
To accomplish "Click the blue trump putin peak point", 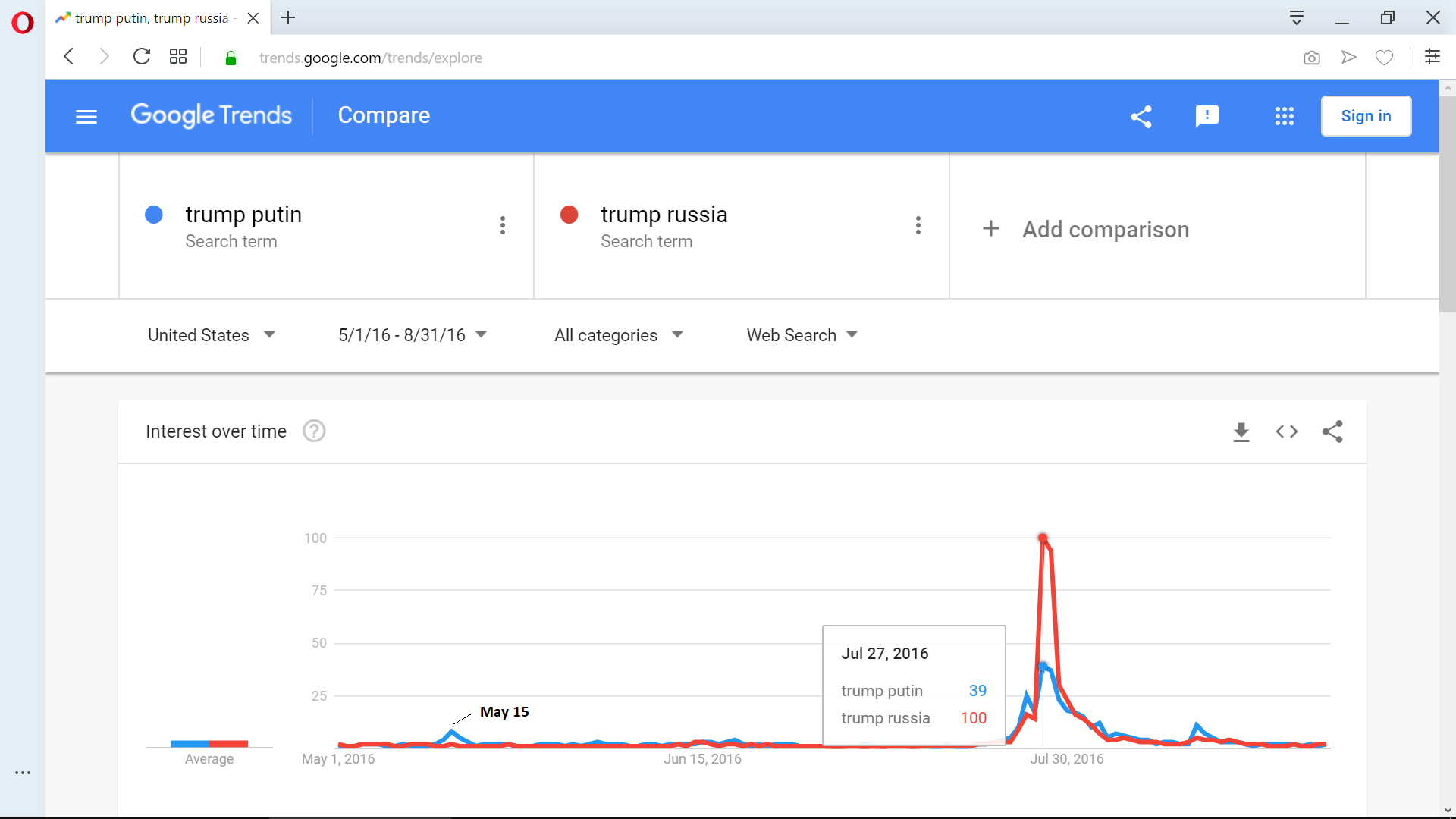I will coord(1043,667).
